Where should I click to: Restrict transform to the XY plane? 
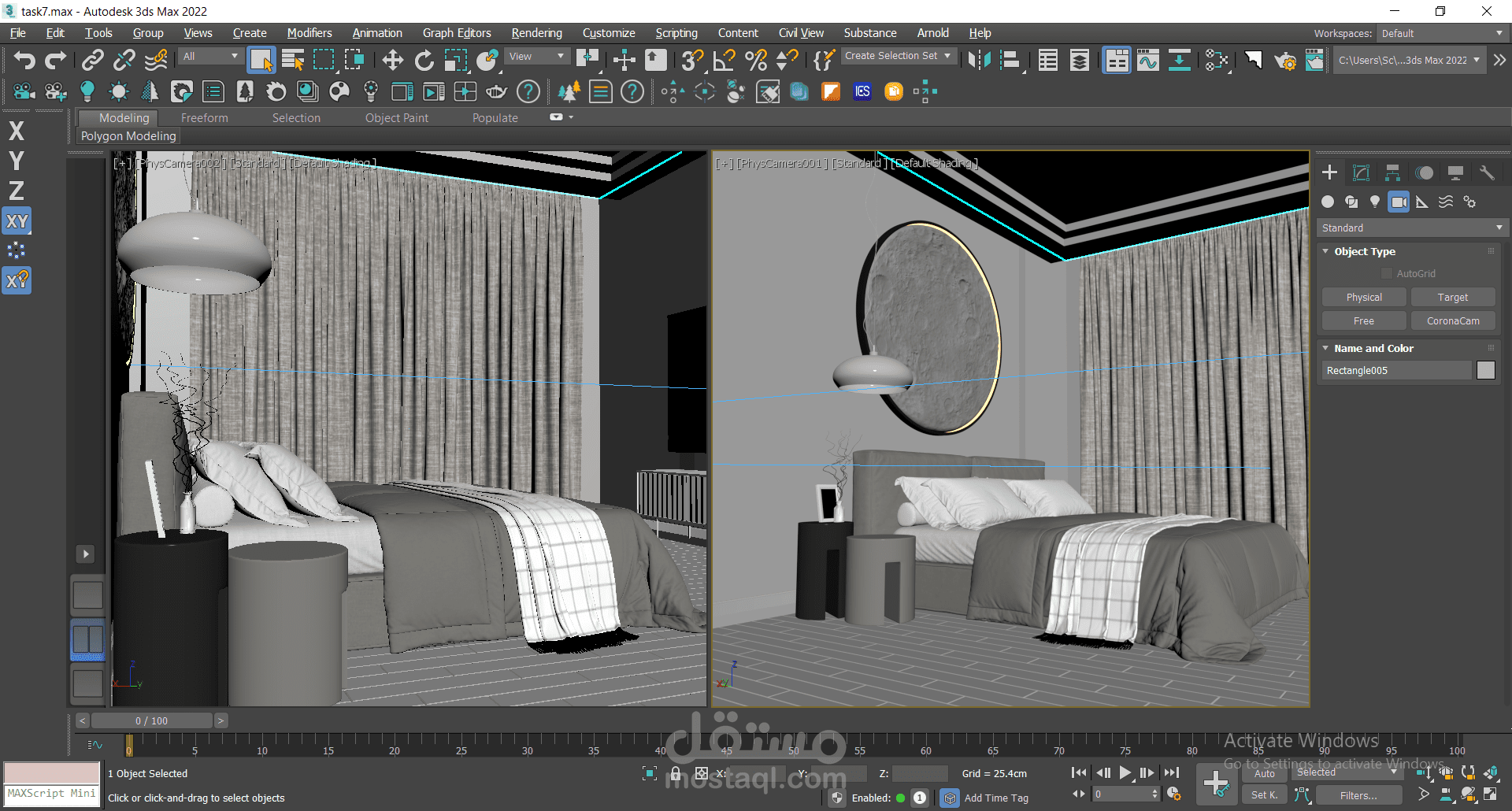click(x=17, y=221)
